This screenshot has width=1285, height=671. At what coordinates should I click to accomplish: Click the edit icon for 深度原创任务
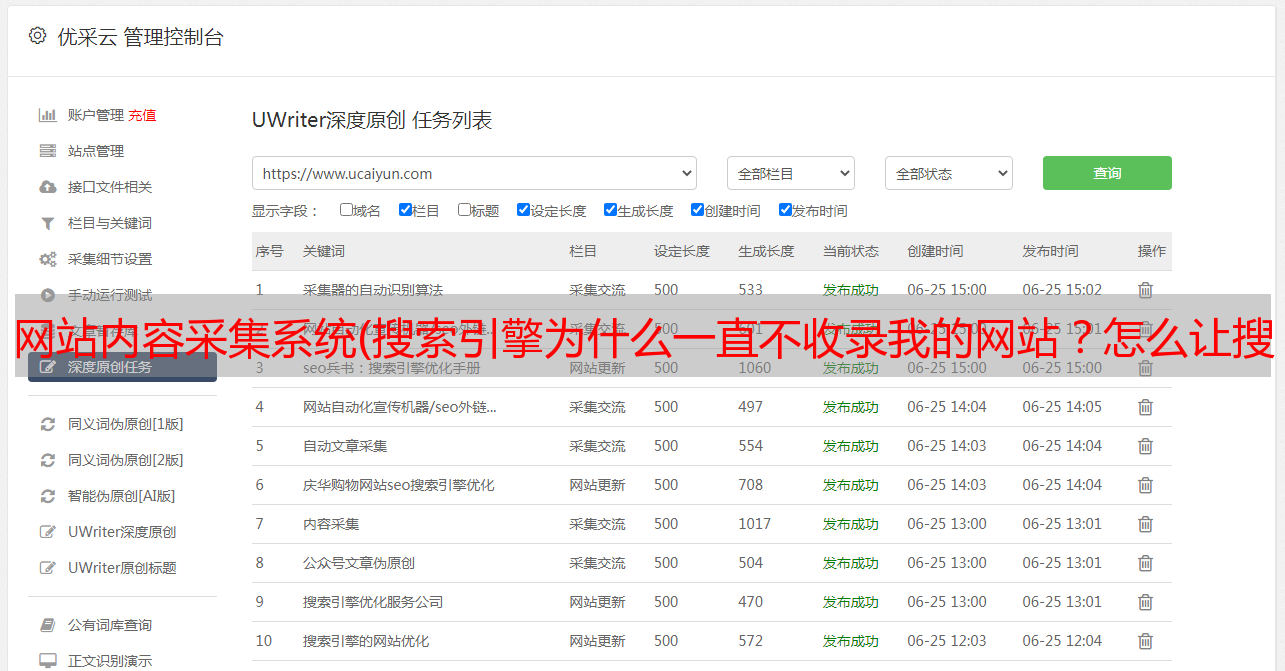click(47, 367)
